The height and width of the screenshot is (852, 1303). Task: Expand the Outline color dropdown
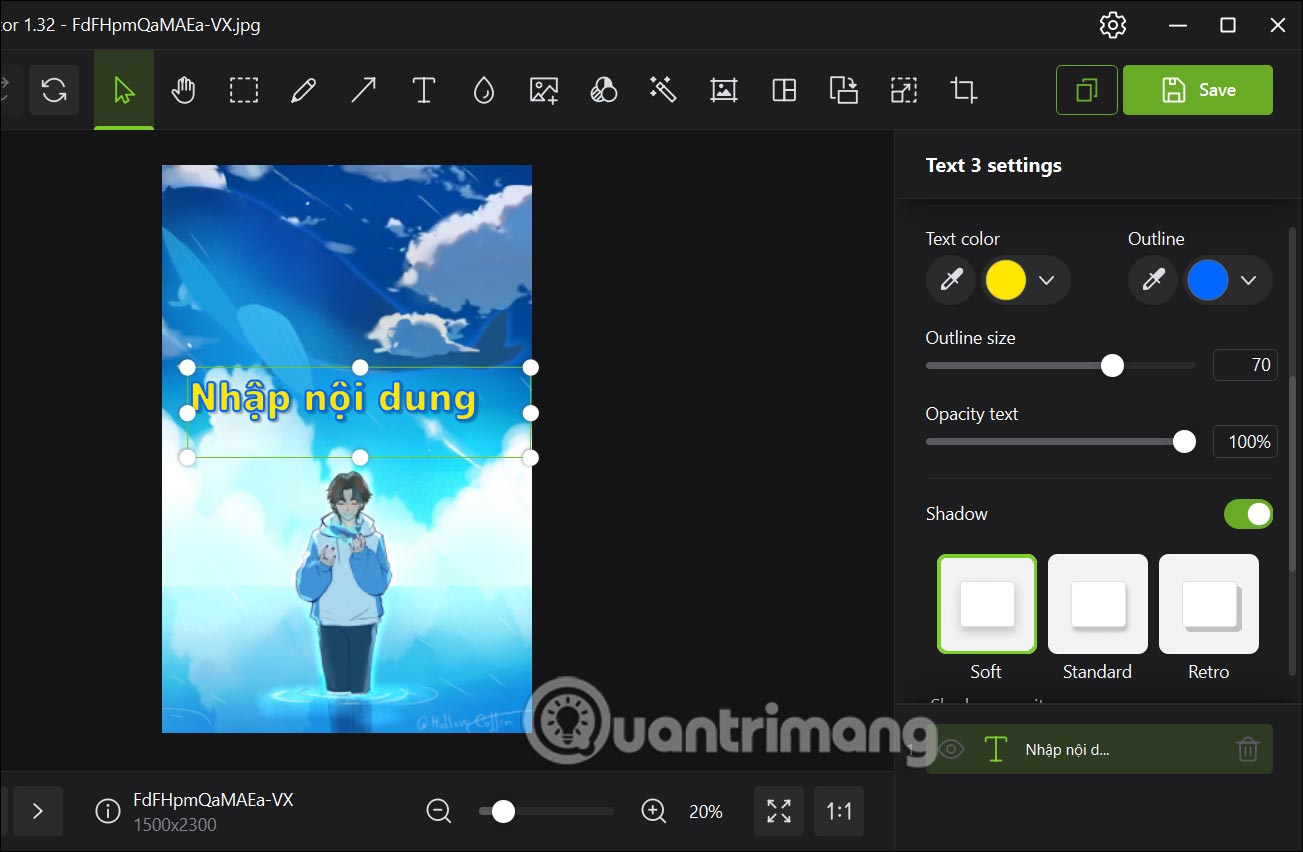point(1250,280)
